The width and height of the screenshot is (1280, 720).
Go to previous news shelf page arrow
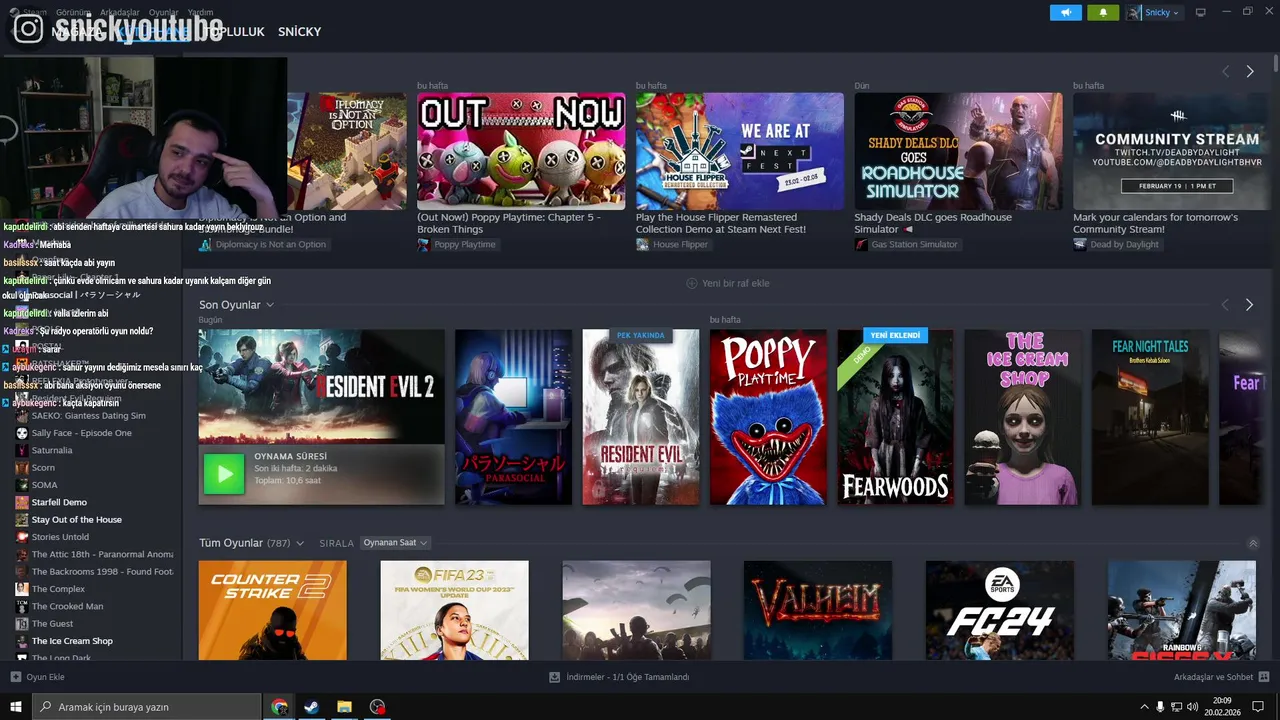[x=1225, y=71]
